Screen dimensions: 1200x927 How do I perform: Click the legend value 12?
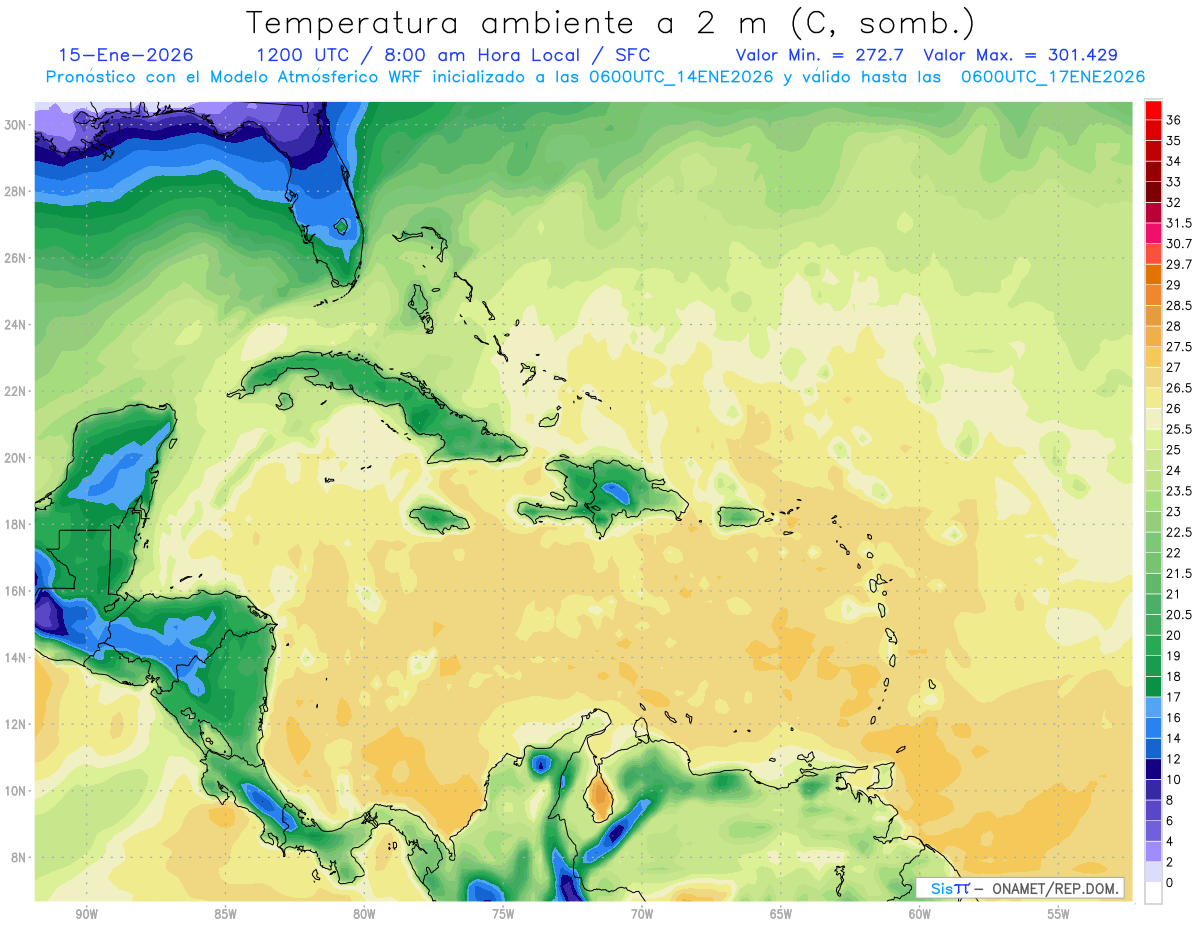coord(1173,759)
